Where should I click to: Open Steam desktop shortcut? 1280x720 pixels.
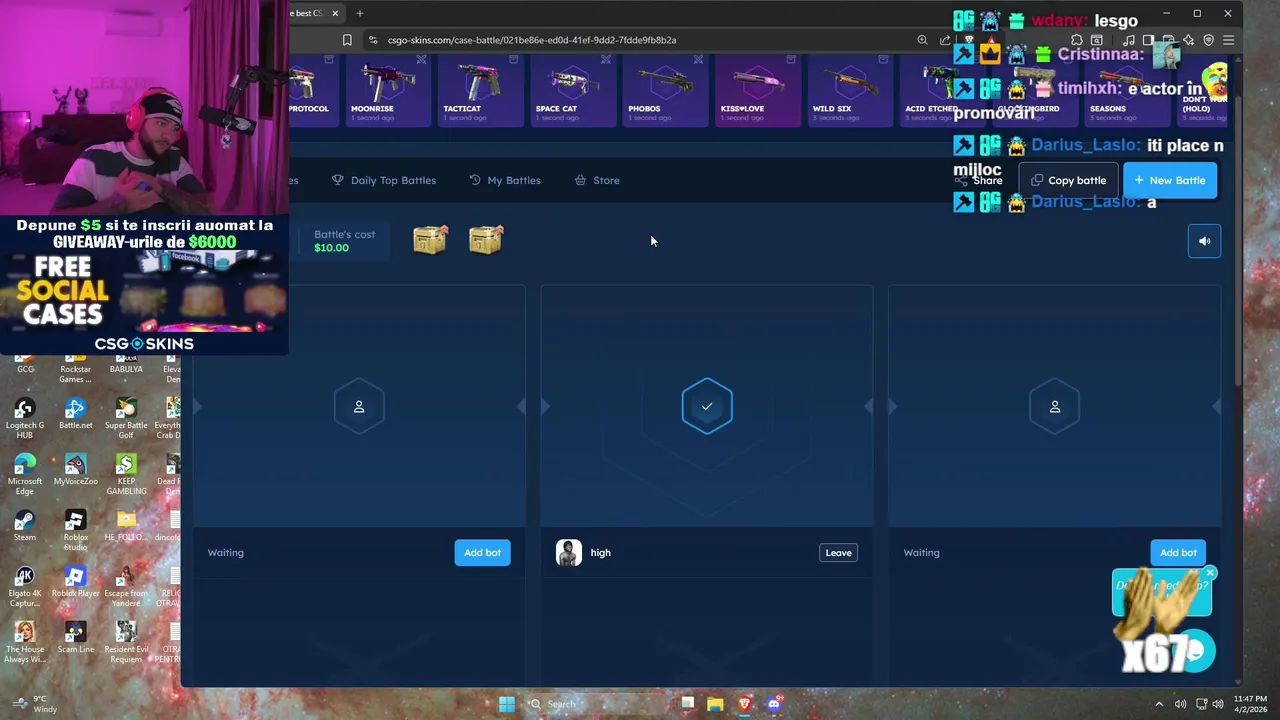[x=25, y=526]
